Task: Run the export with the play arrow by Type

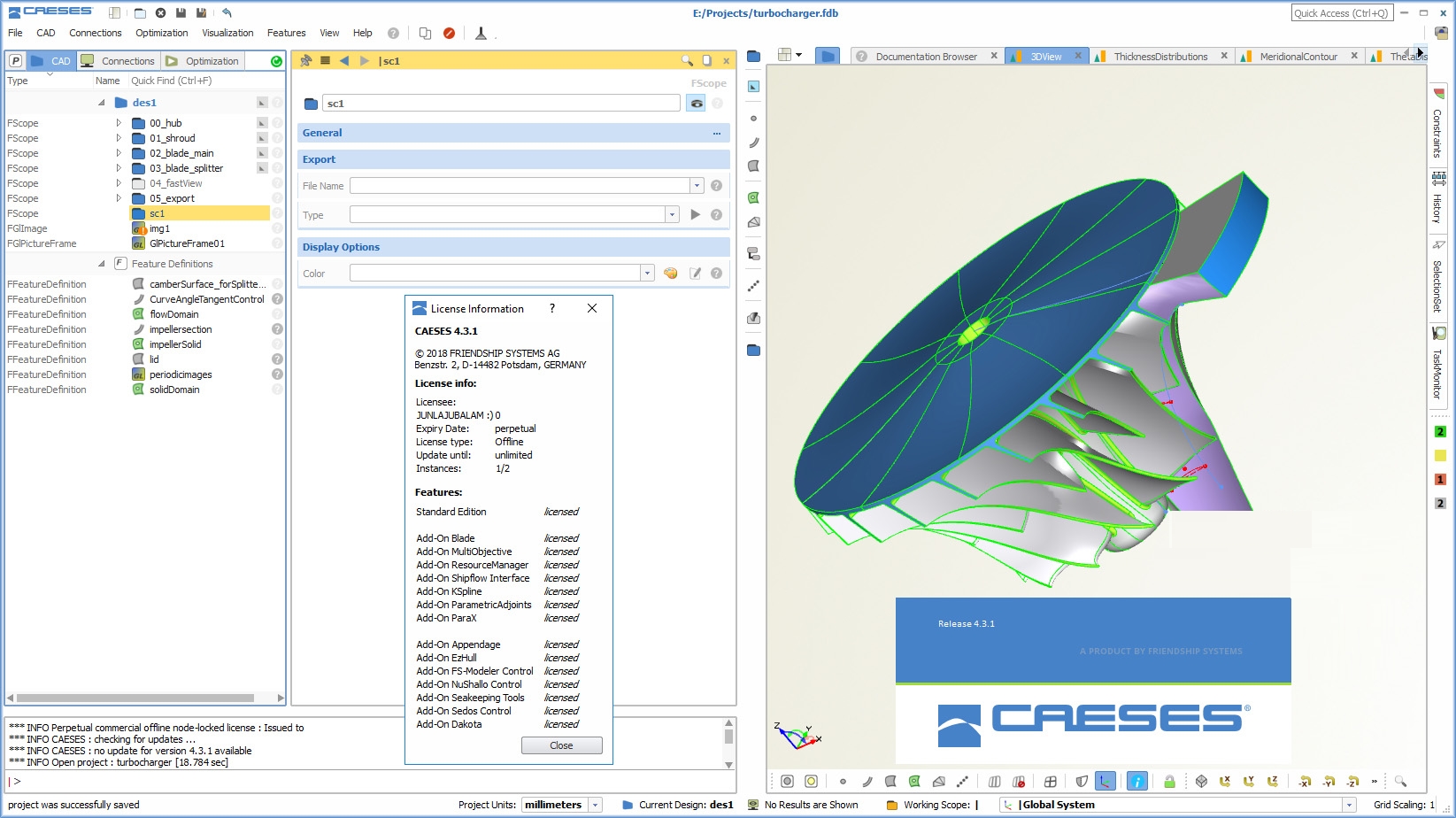Action: tap(695, 215)
